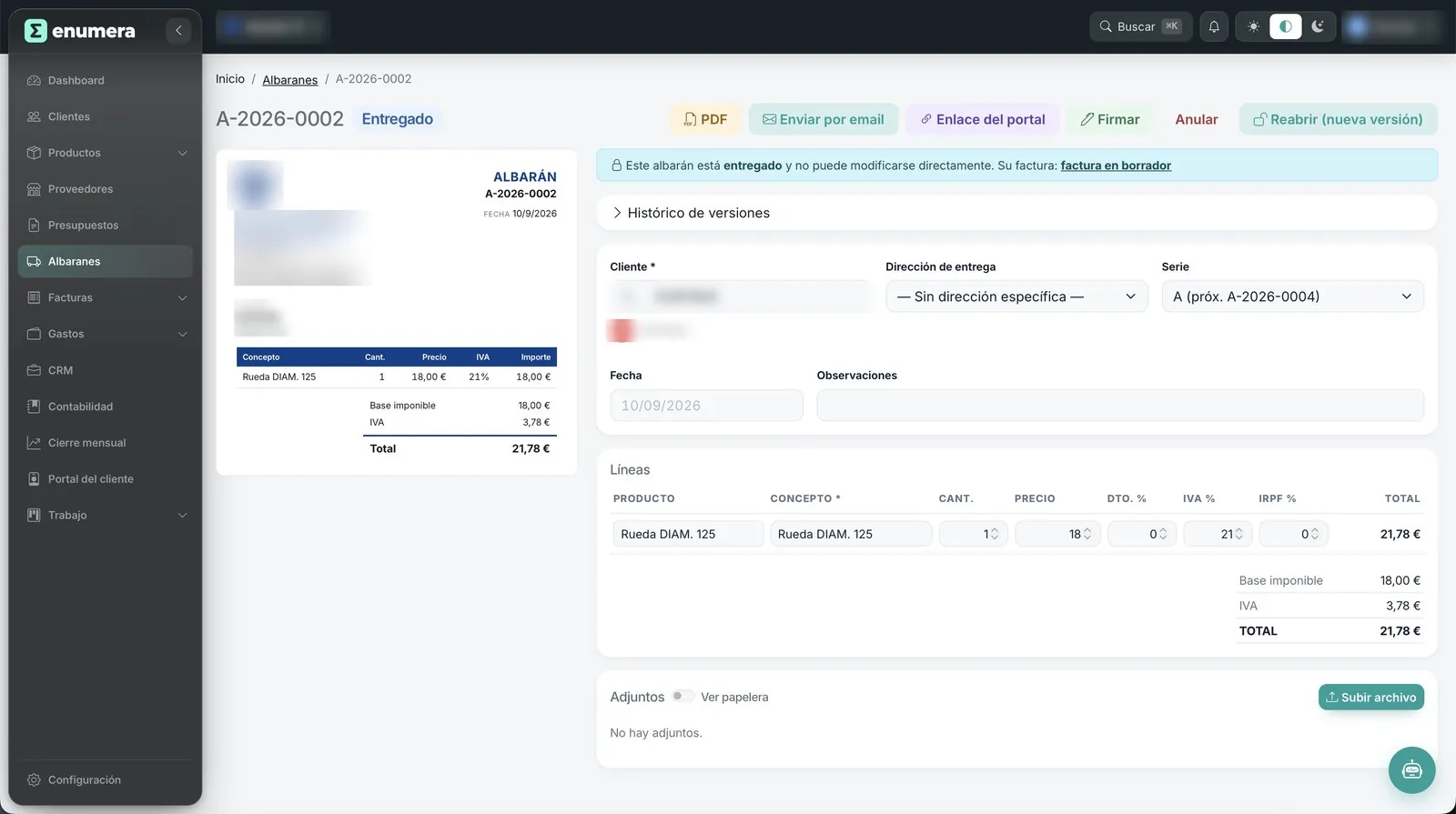Click the enumera logo icon
The height and width of the screenshot is (814, 1456).
click(x=35, y=31)
